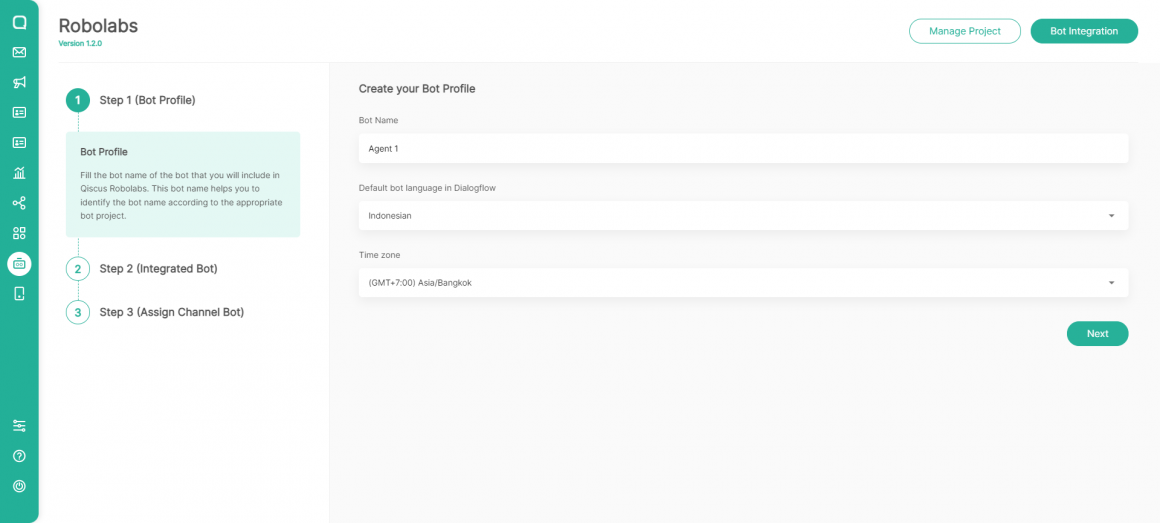Click the share nodes integration icon
This screenshot has width=1160, height=523.
point(19,203)
